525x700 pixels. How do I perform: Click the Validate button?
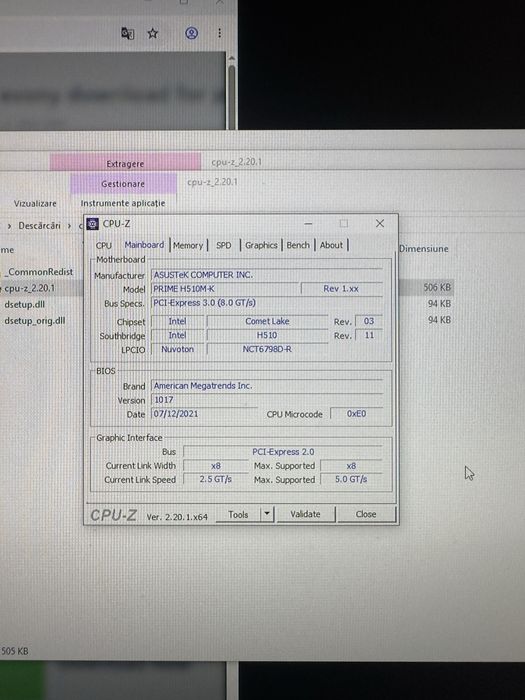(305, 514)
